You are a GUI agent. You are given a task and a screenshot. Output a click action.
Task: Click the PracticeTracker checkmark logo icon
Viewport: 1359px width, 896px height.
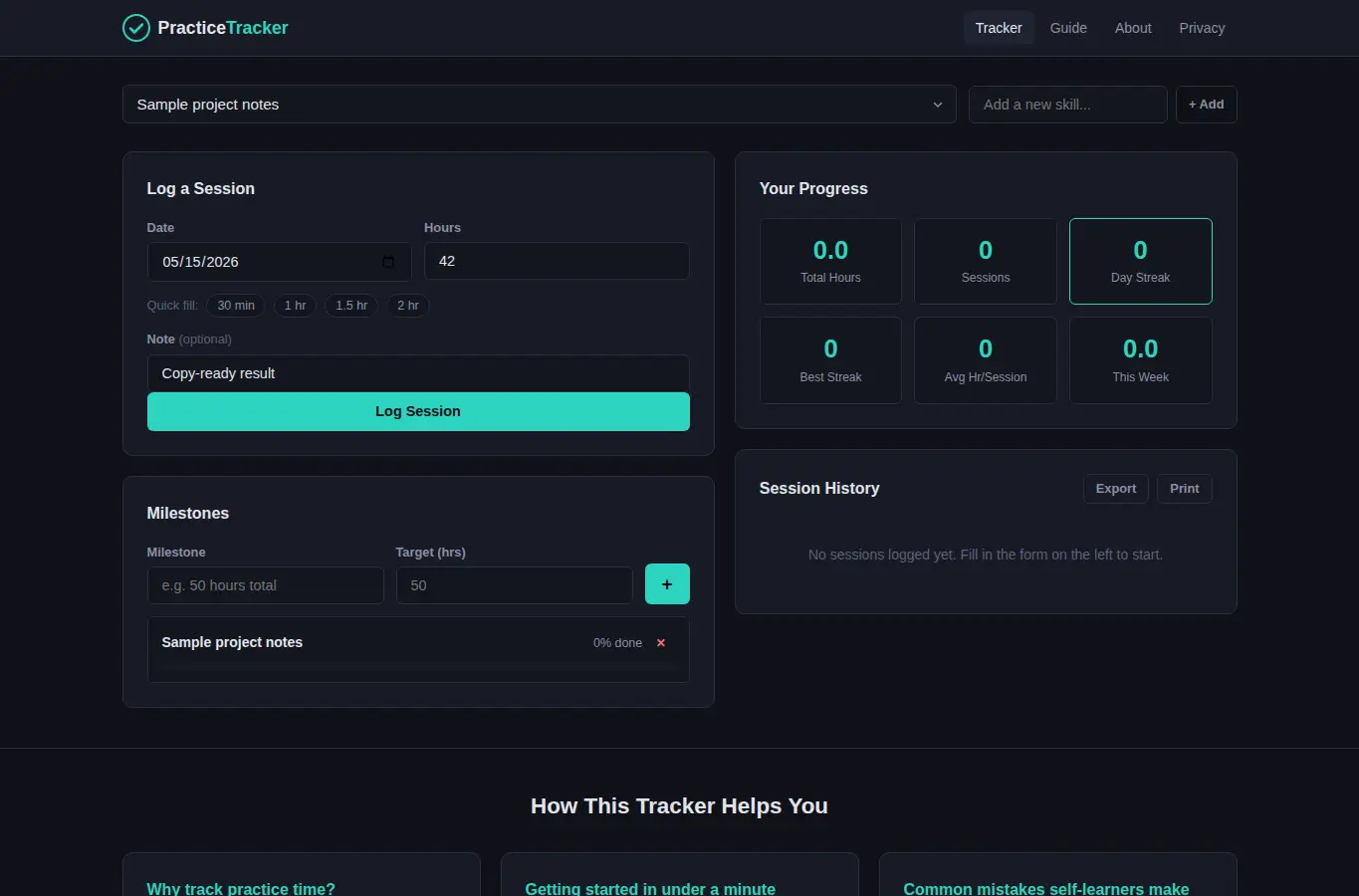136,28
